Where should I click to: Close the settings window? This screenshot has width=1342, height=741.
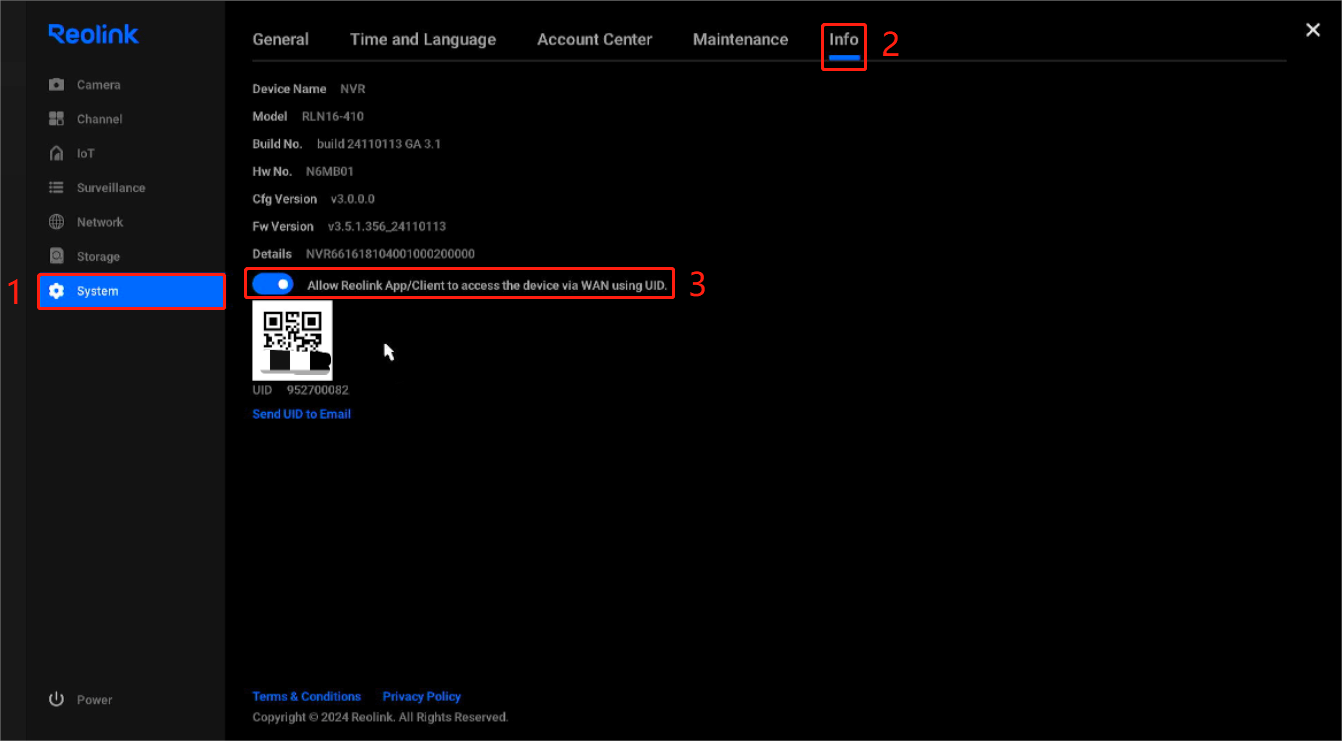(x=1313, y=30)
